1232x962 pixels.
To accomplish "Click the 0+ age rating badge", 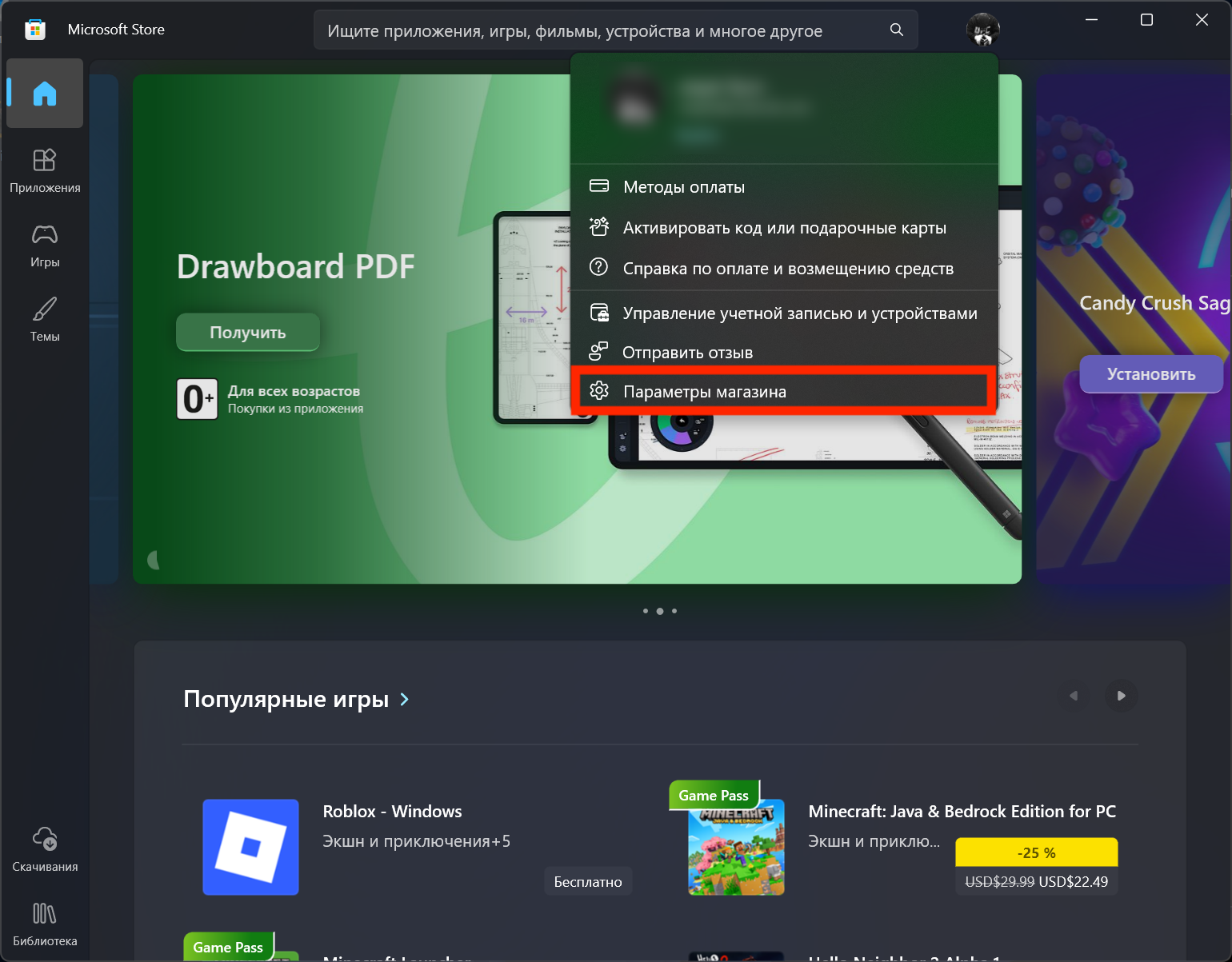I will [197, 399].
